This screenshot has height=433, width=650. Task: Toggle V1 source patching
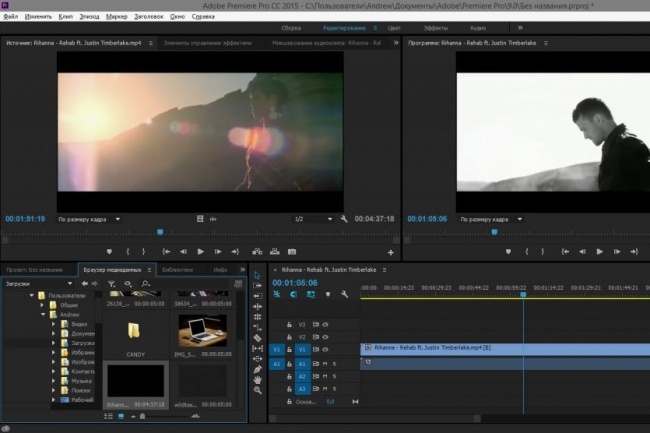pos(276,350)
